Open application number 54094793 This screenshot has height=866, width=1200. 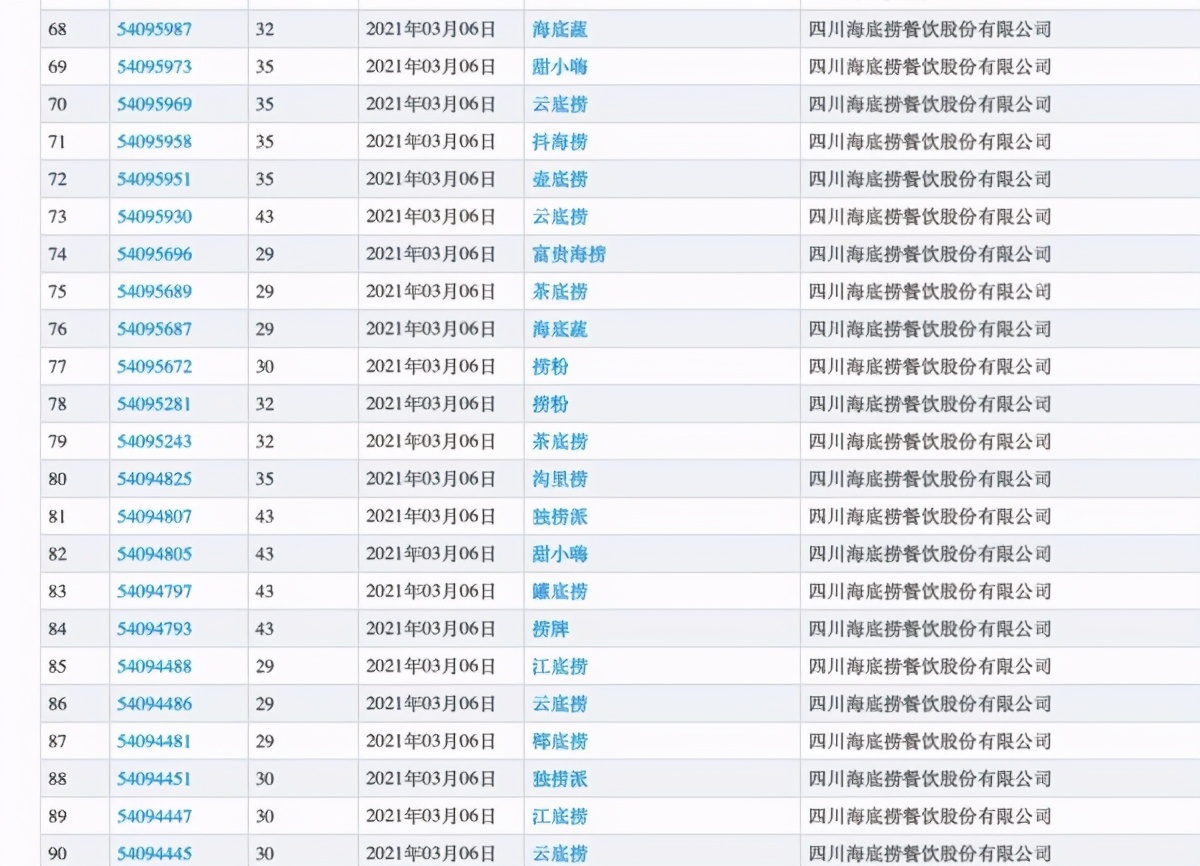pos(154,629)
